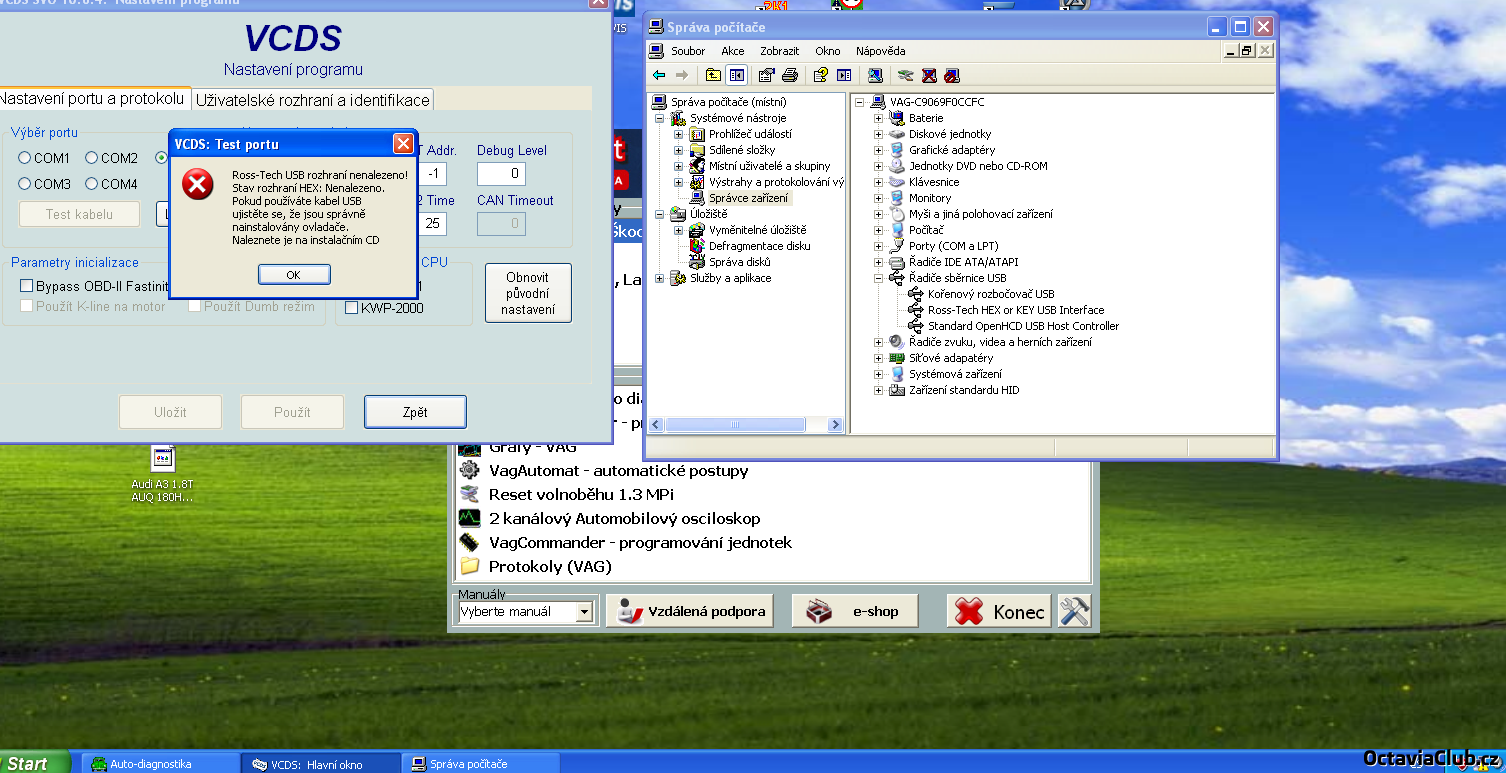Open the Vyberte manuál dropdown

point(585,611)
